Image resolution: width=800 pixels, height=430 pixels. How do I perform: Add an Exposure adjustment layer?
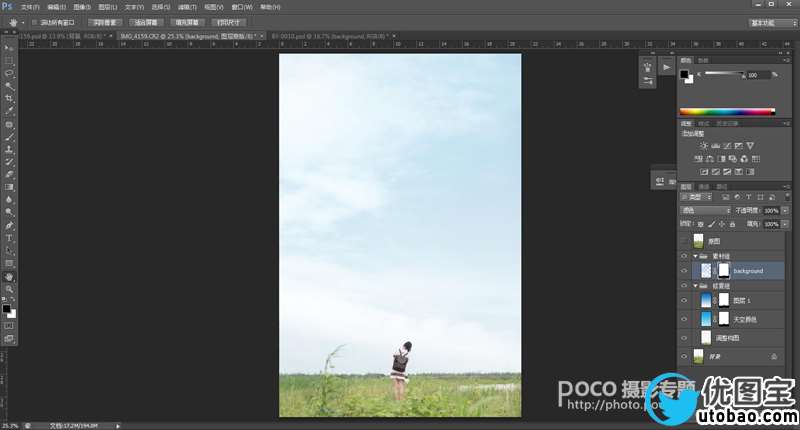(x=738, y=146)
